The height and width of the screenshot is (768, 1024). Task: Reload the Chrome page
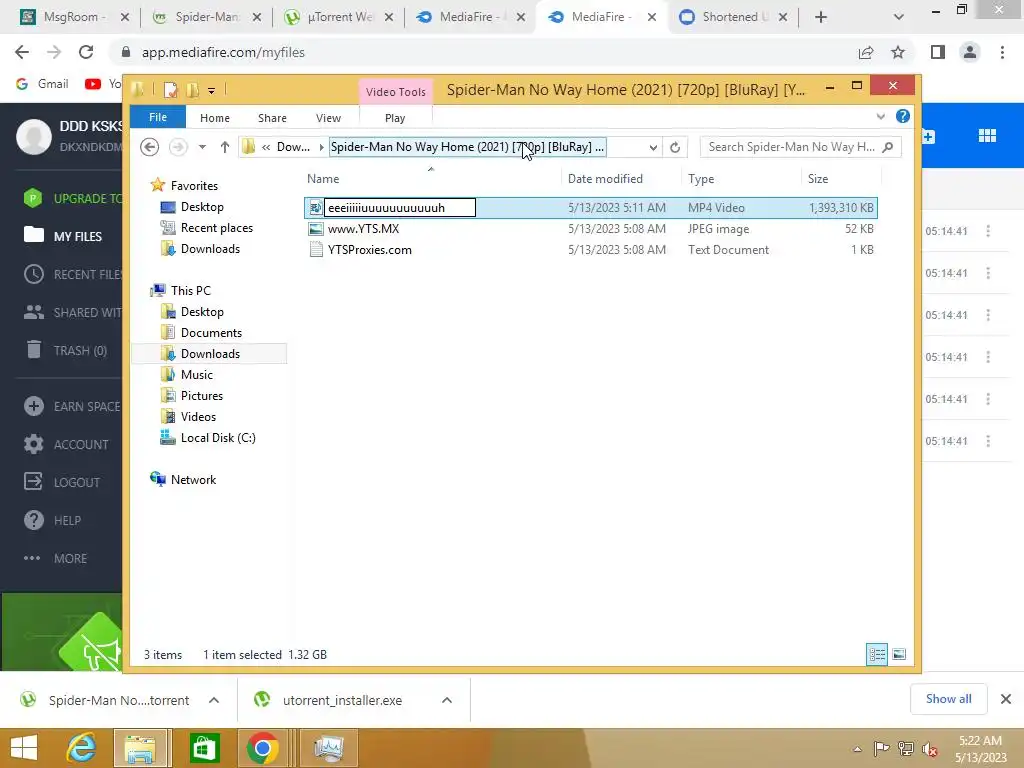(86, 52)
